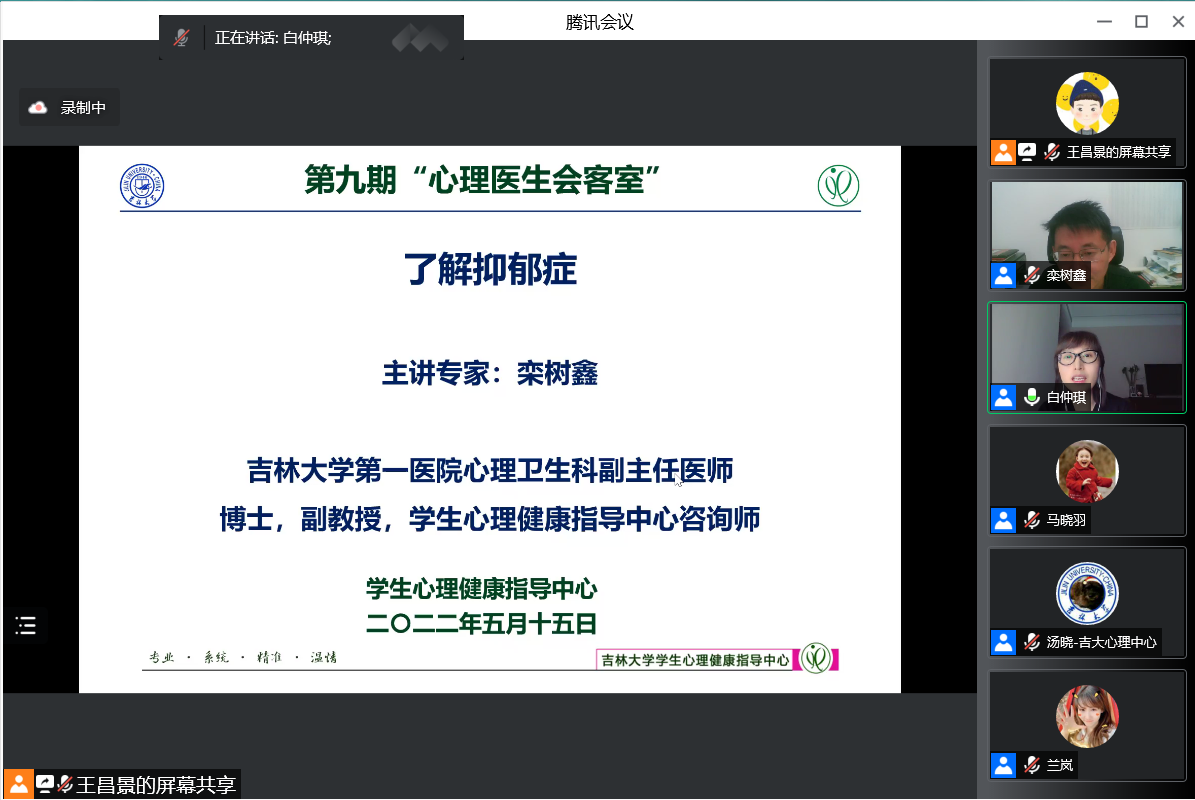Viewport: 1195px width, 800px height.
Task: Click the green active mic icon next to 白仲琪
Action: coord(1031,397)
